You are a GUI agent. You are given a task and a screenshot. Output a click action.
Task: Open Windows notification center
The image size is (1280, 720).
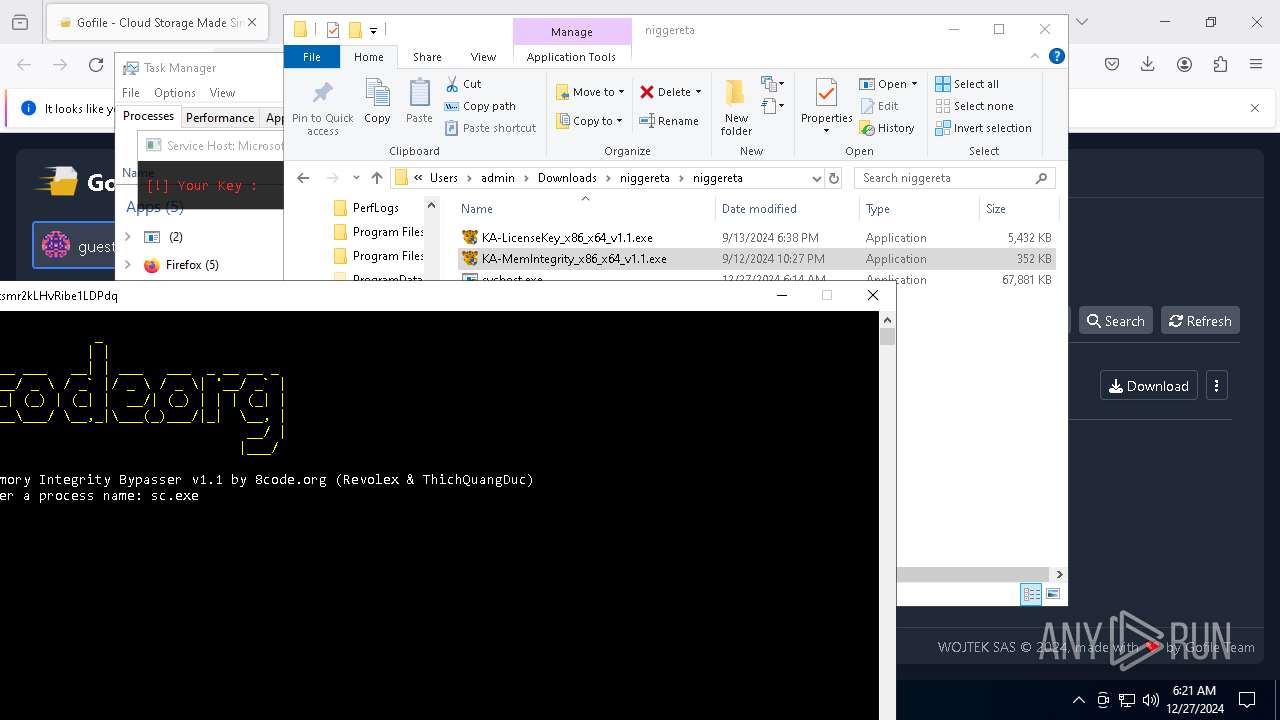pos(1247,700)
